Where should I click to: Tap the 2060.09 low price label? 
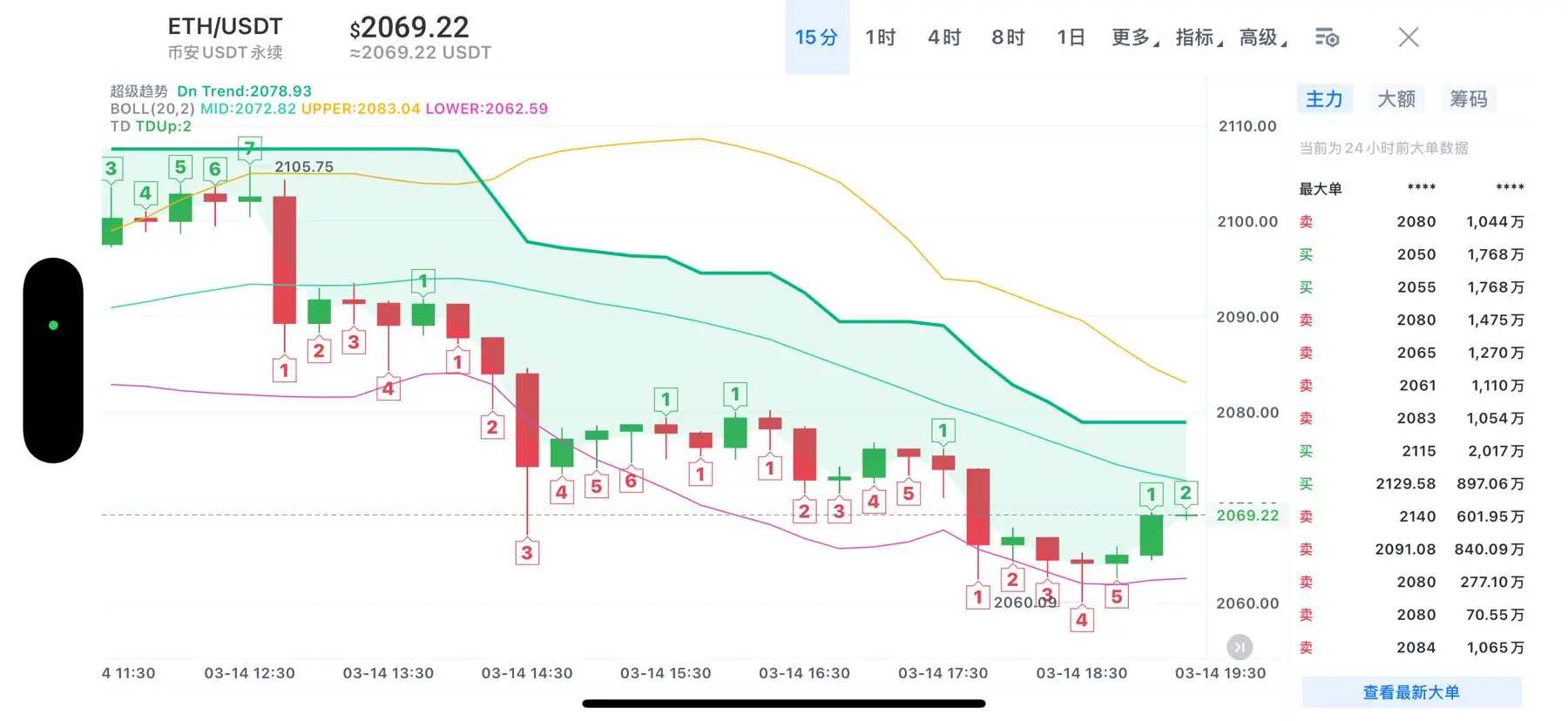pyautogui.click(x=1025, y=603)
